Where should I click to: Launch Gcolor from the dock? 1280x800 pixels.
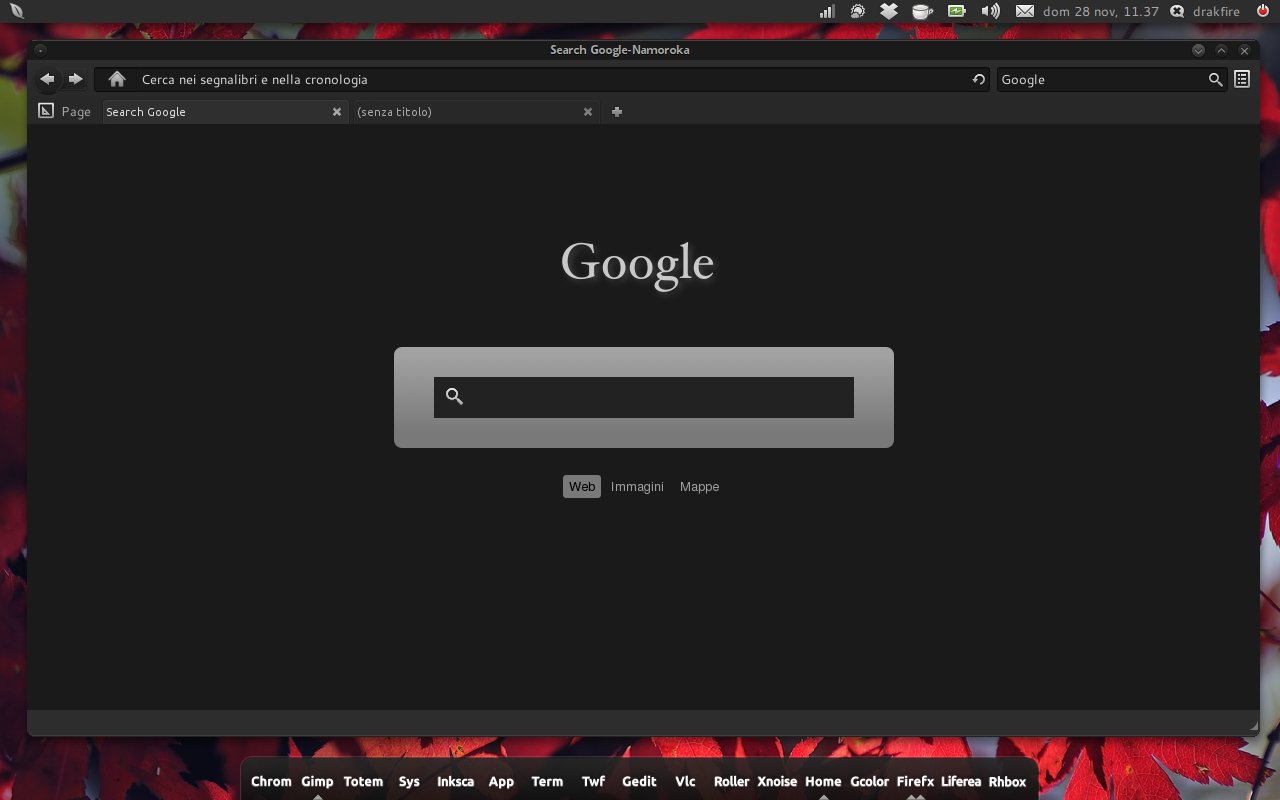click(x=869, y=782)
